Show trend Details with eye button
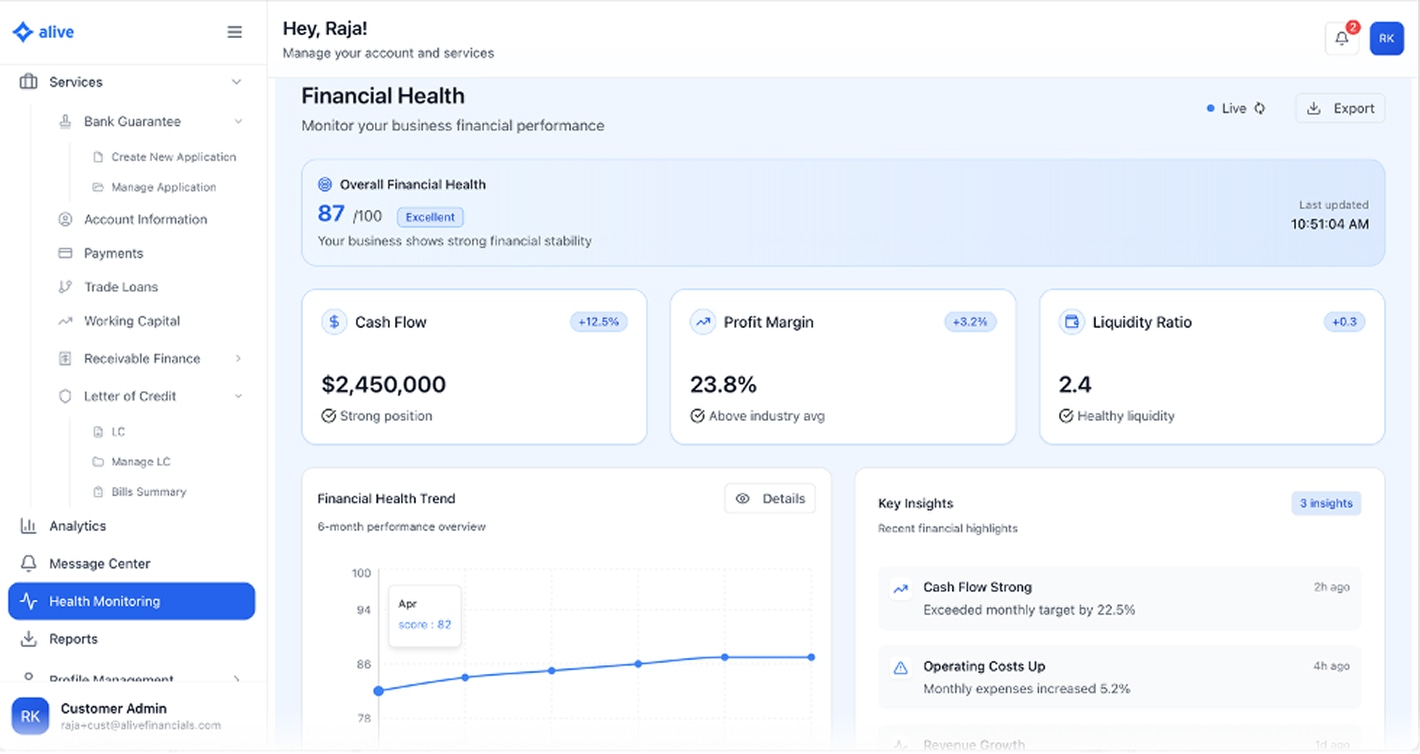1420x754 pixels. point(769,499)
